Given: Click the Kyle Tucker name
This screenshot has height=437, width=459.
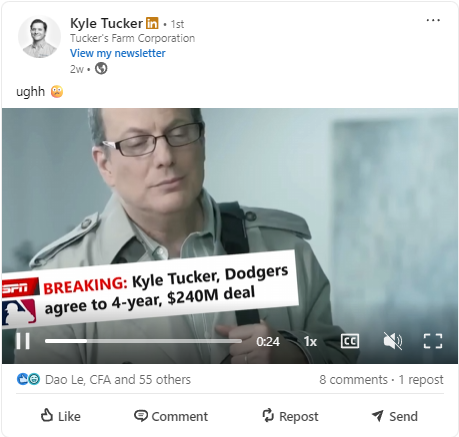Looking at the screenshot, I should coord(106,23).
